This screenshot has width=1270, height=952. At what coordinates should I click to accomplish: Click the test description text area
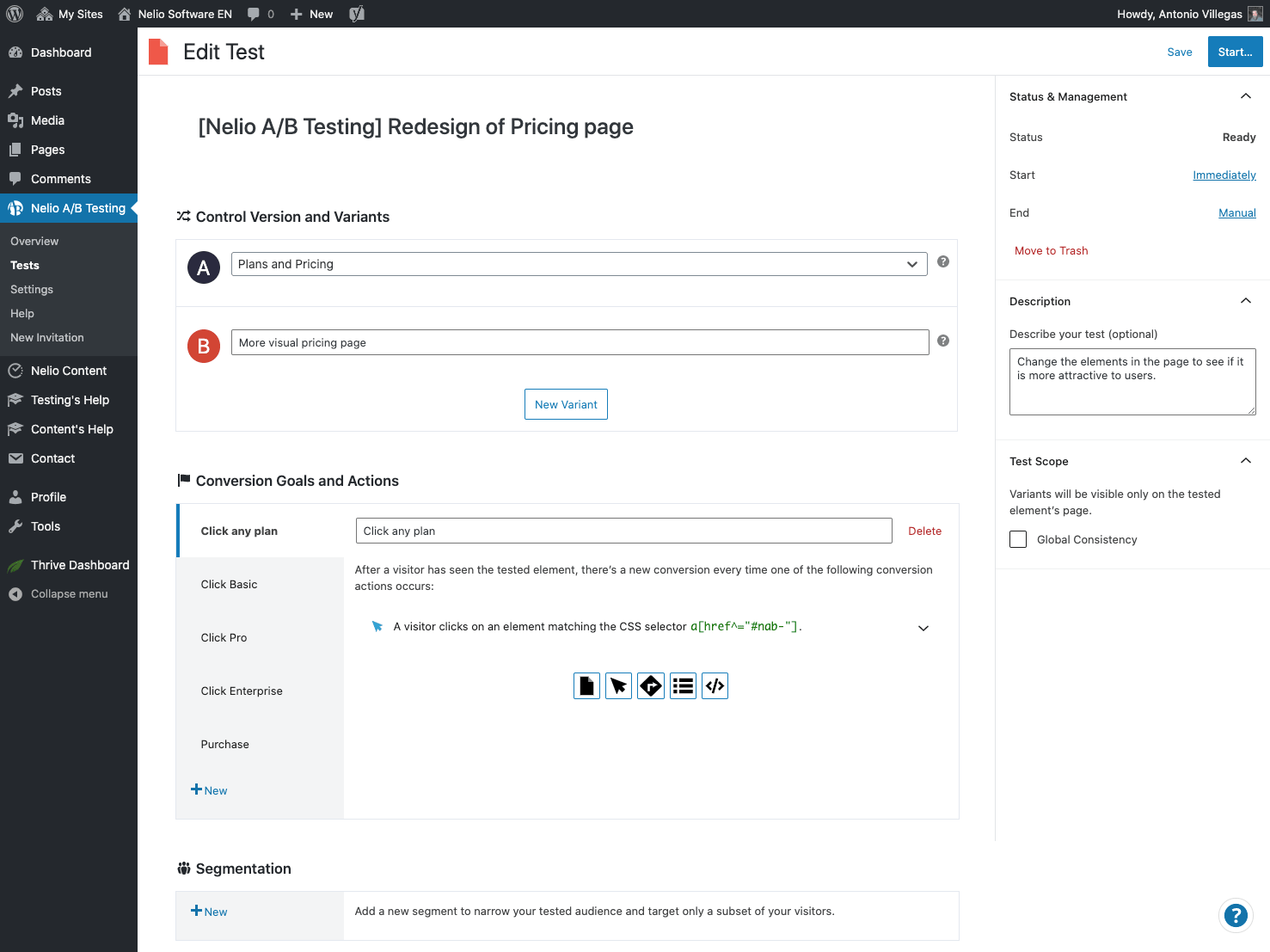[x=1132, y=381]
